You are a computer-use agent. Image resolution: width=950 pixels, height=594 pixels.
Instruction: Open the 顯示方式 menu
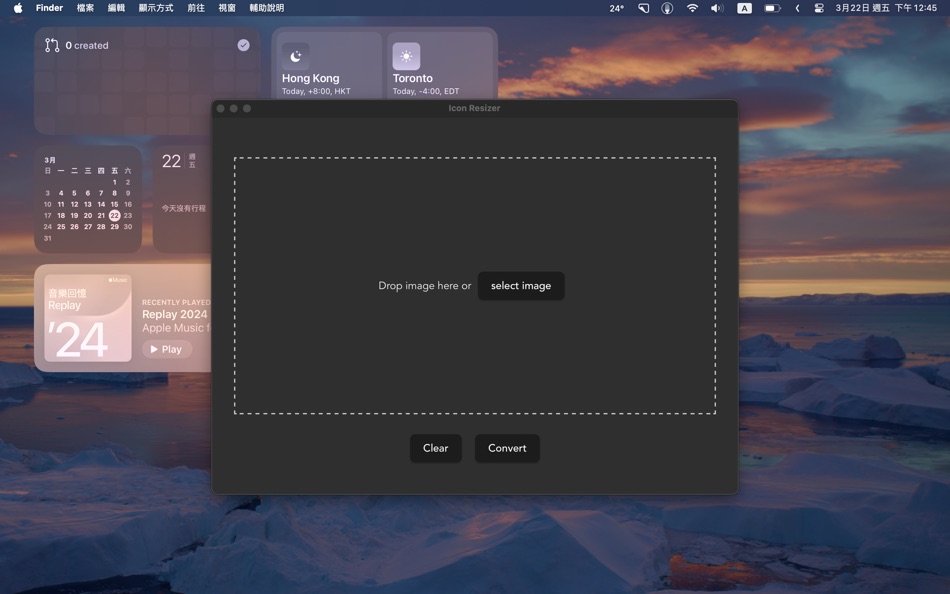click(156, 8)
